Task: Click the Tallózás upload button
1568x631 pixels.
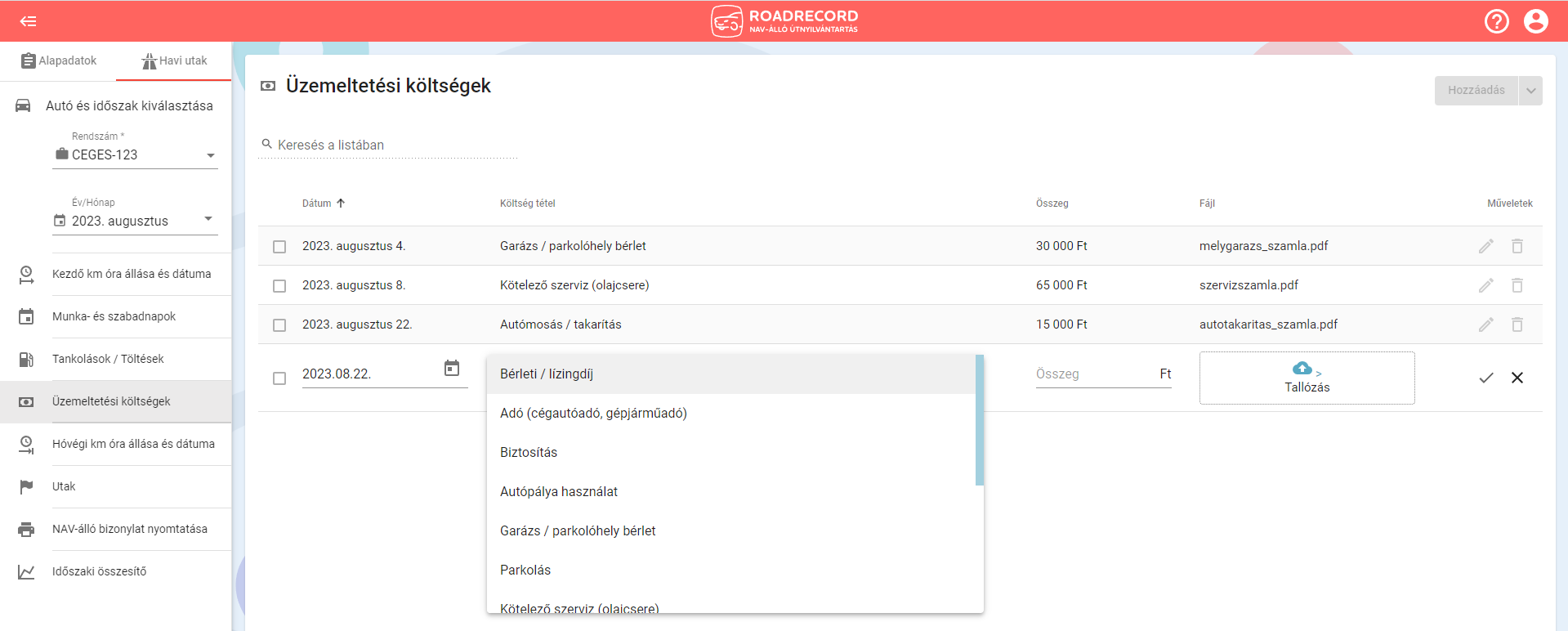Action: coord(1307,378)
